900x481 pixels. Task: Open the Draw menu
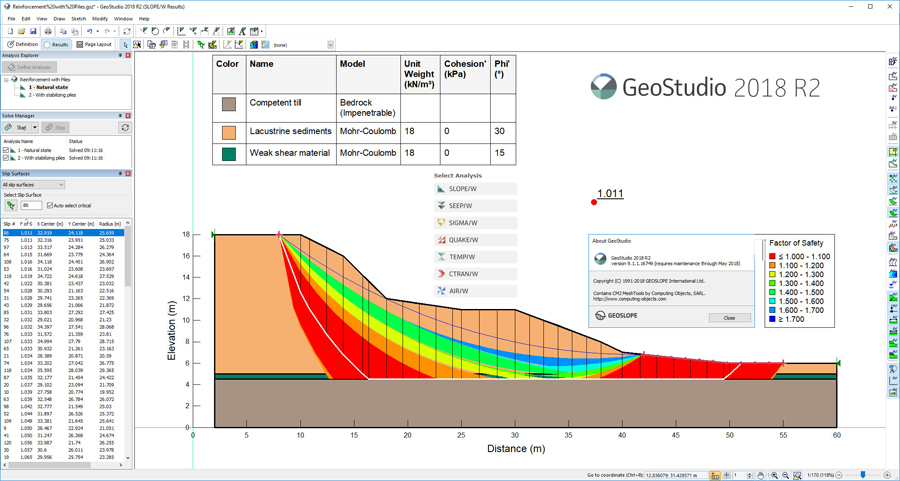pos(59,19)
